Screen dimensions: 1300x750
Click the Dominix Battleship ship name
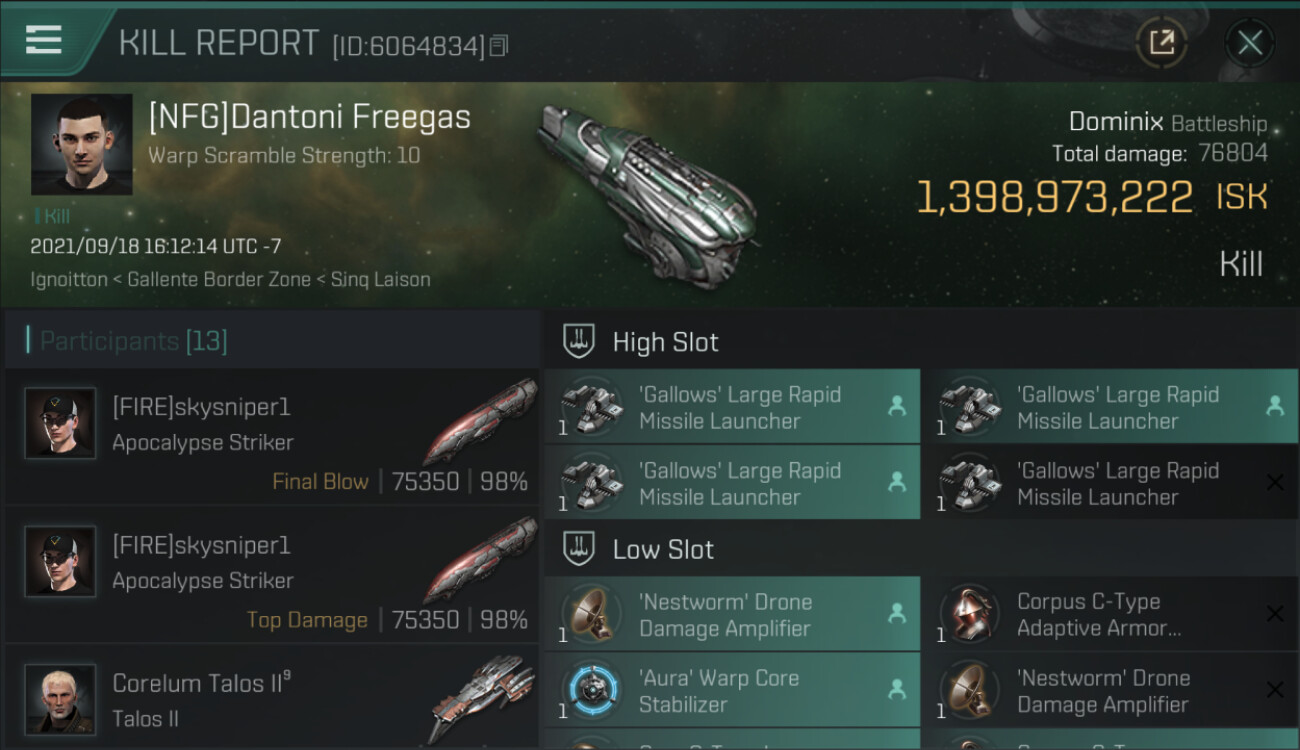pos(1116,123)
